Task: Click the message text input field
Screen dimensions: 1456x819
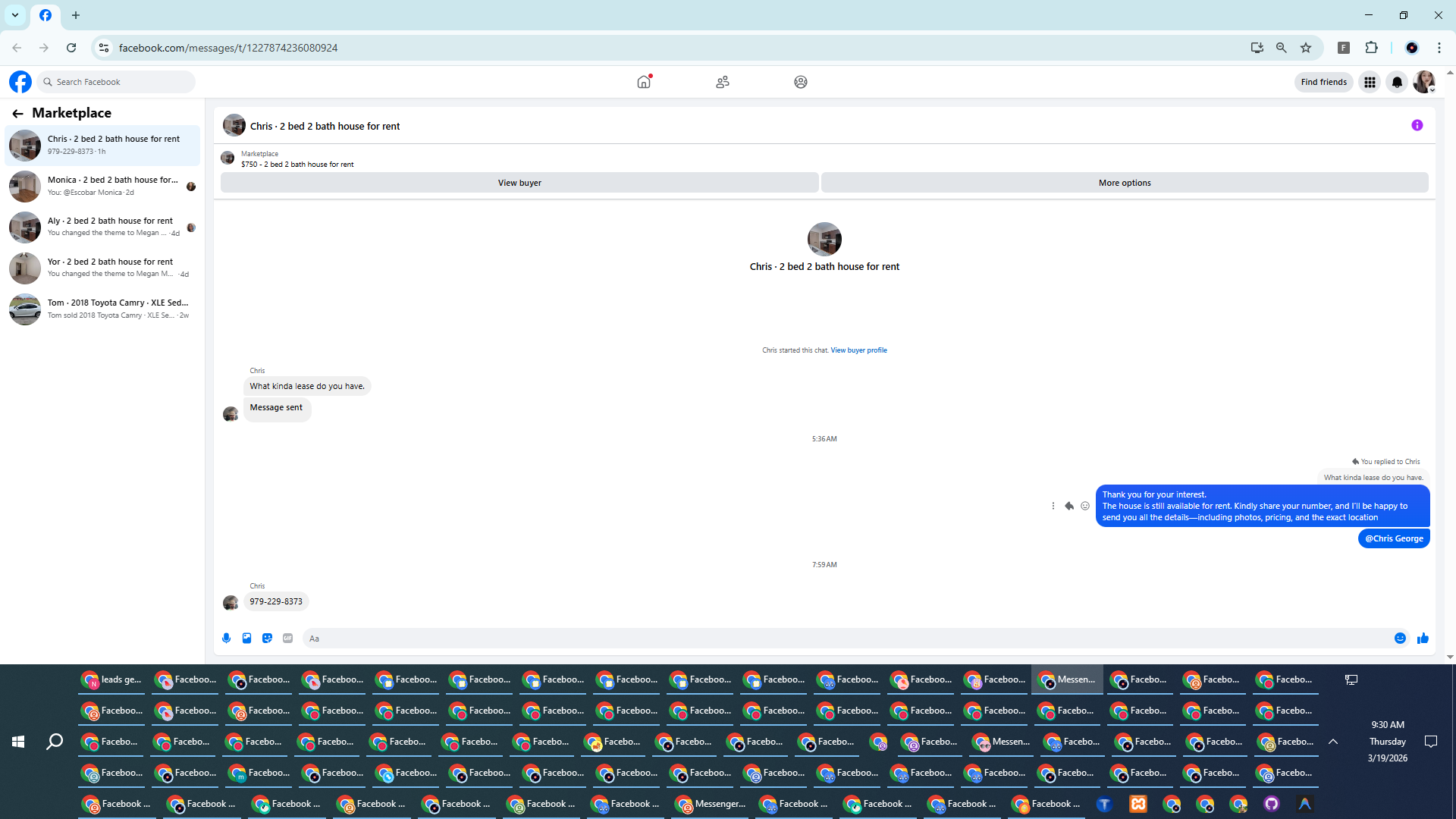Action: (x=842, y=639)
